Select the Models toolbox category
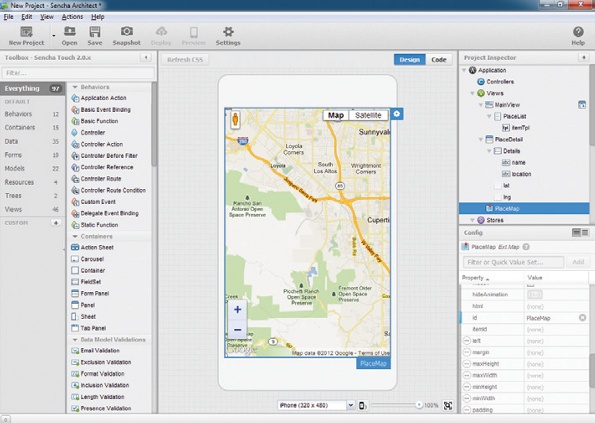 tap(32, 168)
